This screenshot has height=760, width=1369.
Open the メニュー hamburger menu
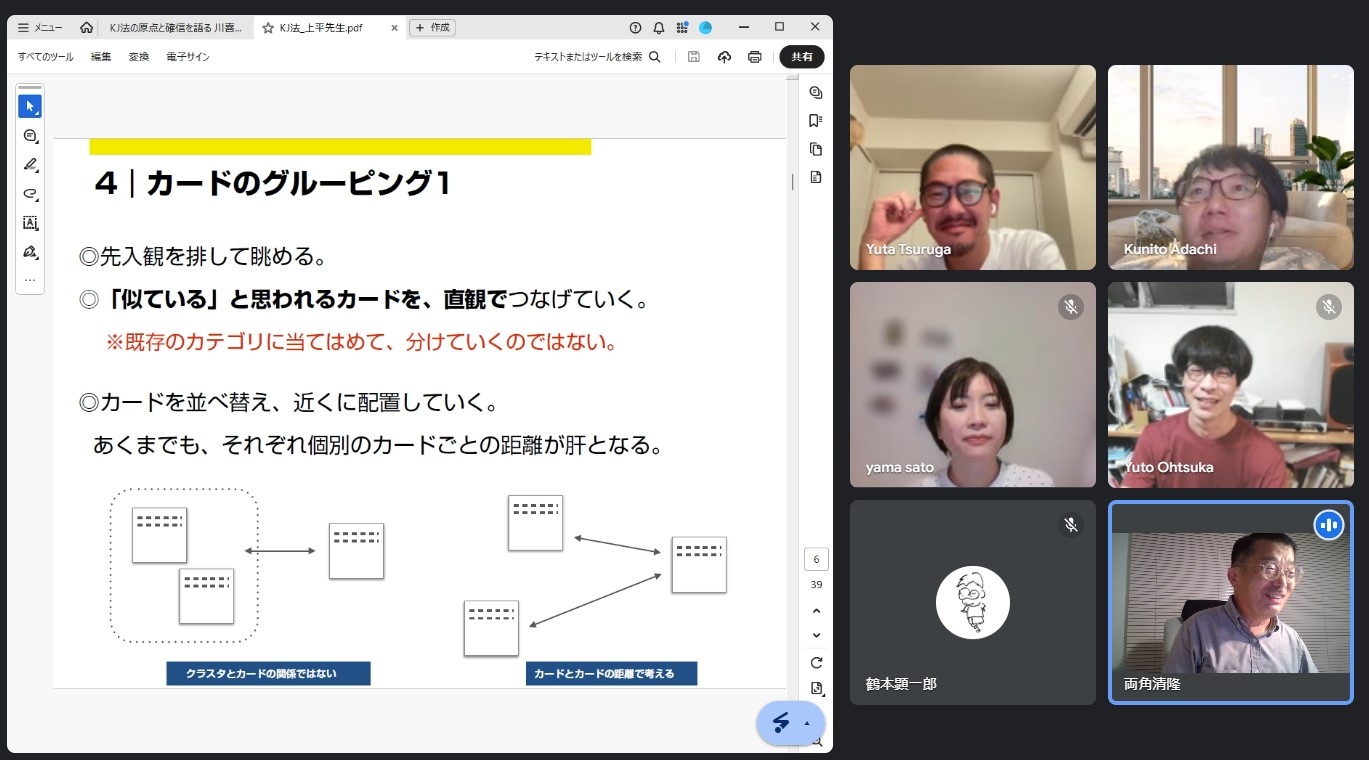(40, 28)
